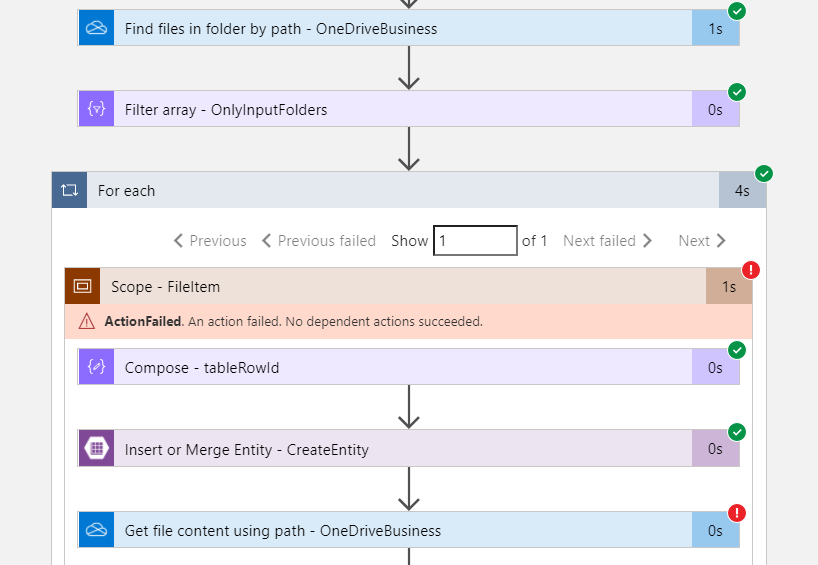Expand the Filter array - OnlyInputFolders action

(408, 109)
